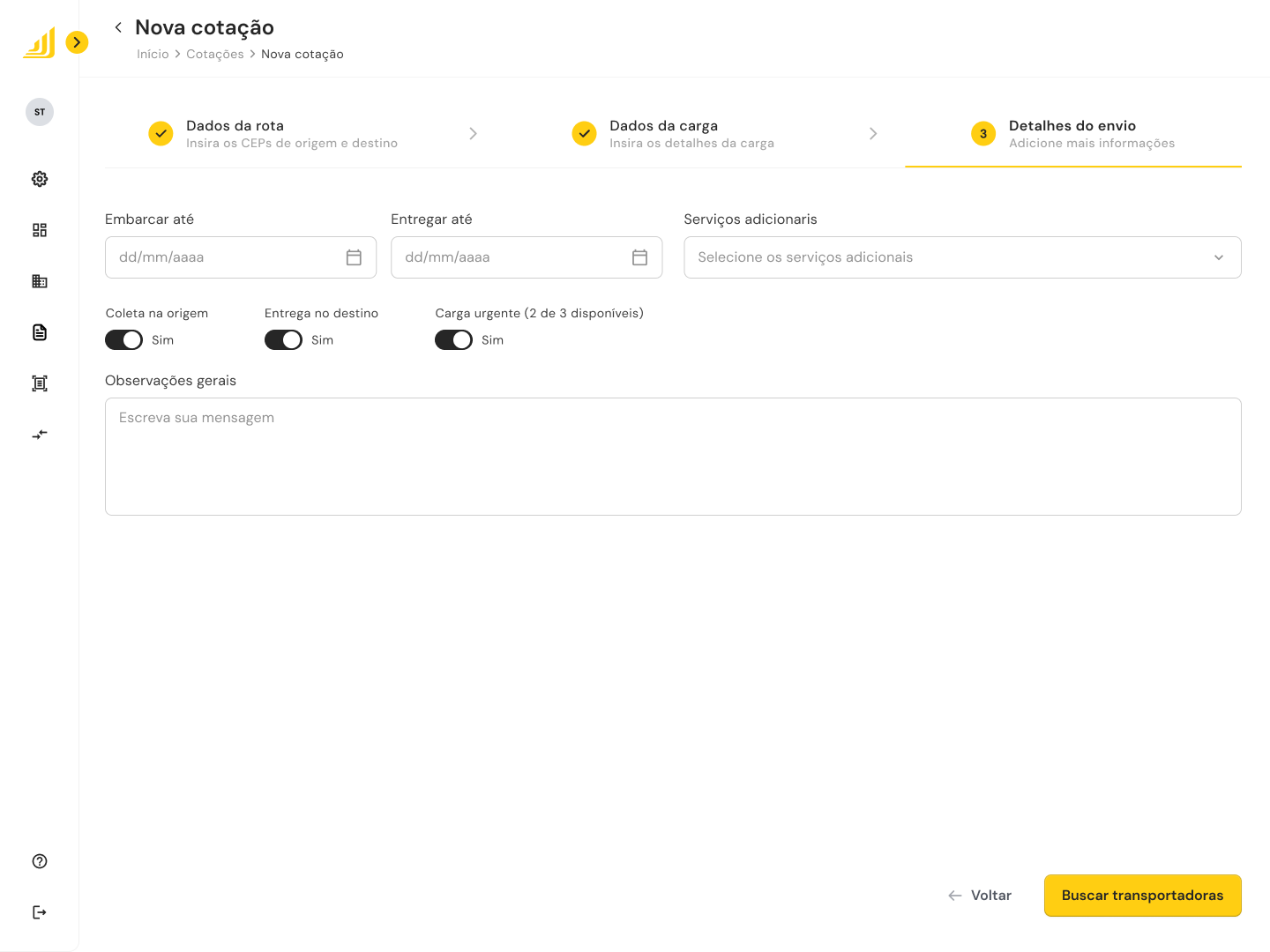Open calendar picker for Entregar até
This screenshot has width=1270, height=952.
click(639, 257)
